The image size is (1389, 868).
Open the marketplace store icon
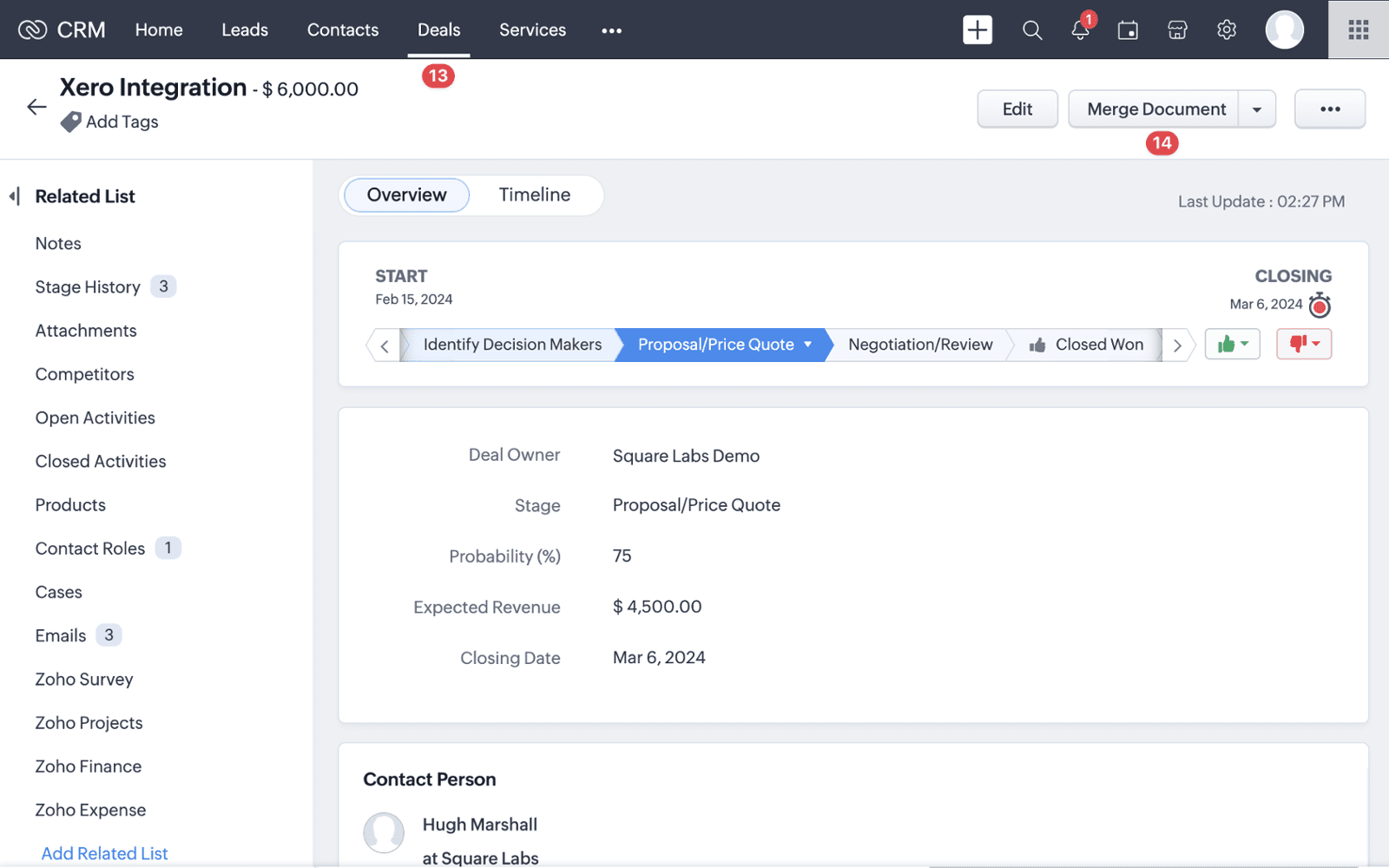[x=1177, y=30]
